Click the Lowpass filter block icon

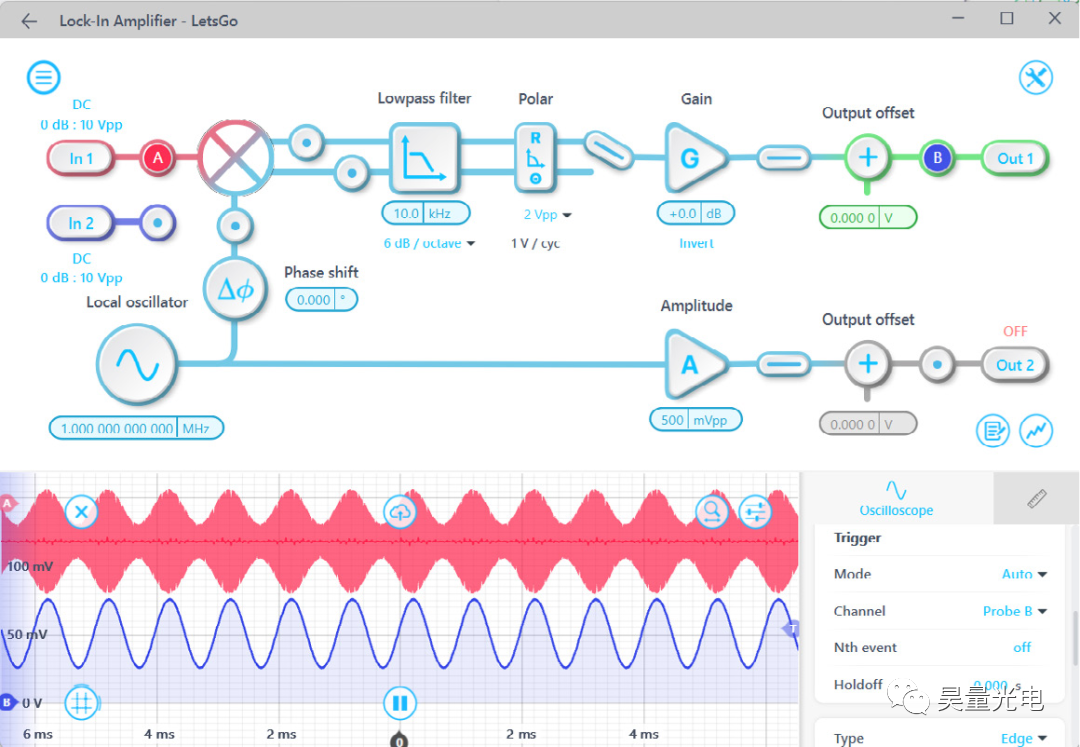(424, 158)
